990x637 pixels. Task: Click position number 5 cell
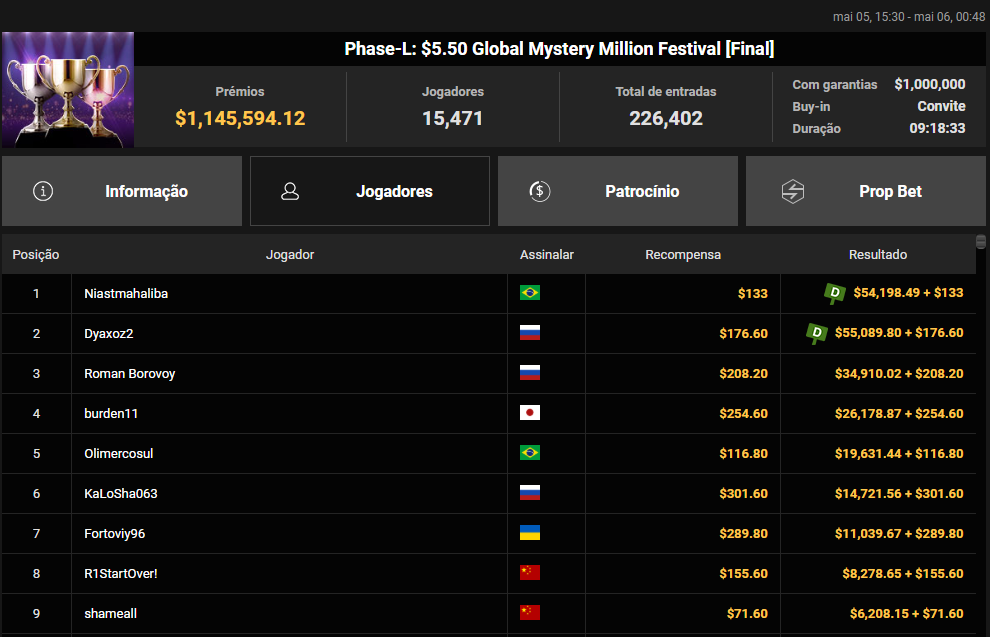point(37,453)
